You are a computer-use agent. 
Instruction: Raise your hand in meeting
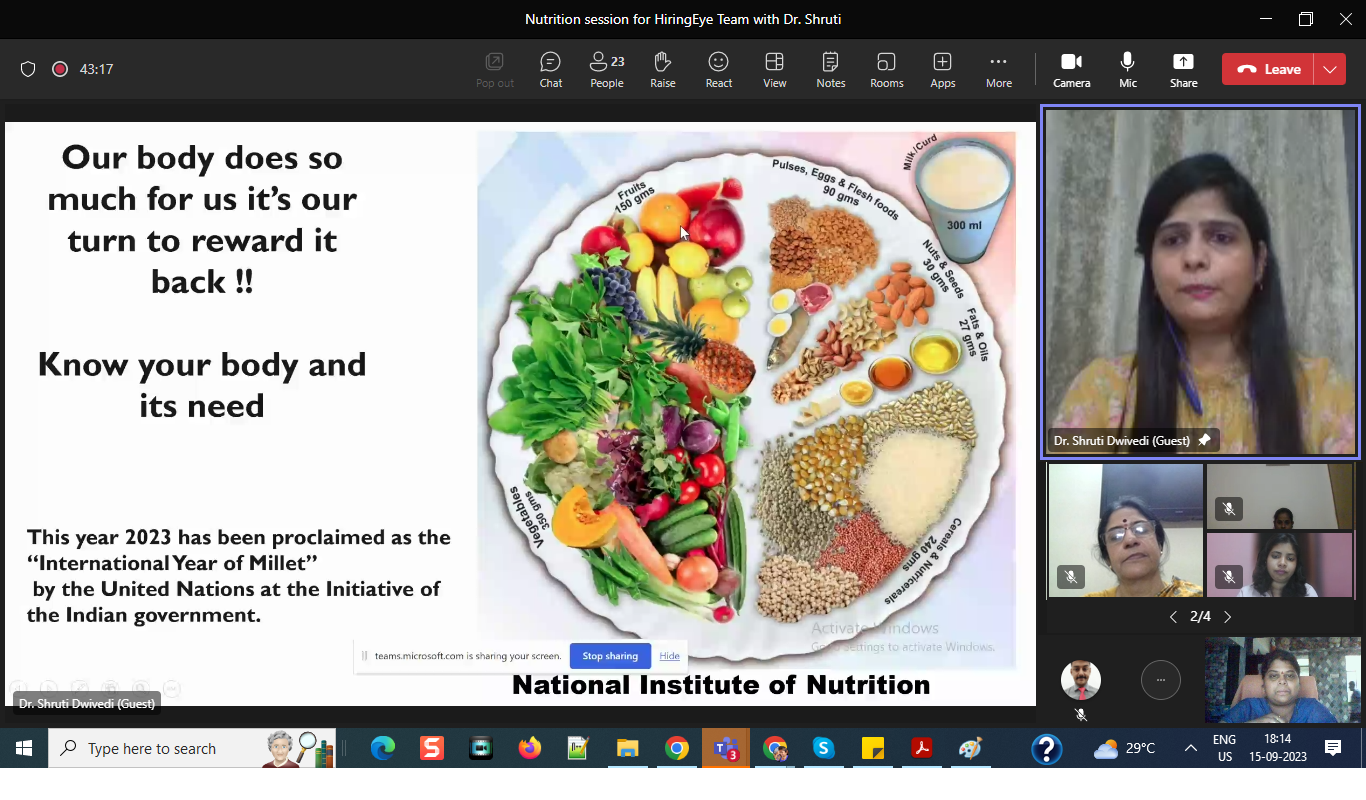point(662,70)
